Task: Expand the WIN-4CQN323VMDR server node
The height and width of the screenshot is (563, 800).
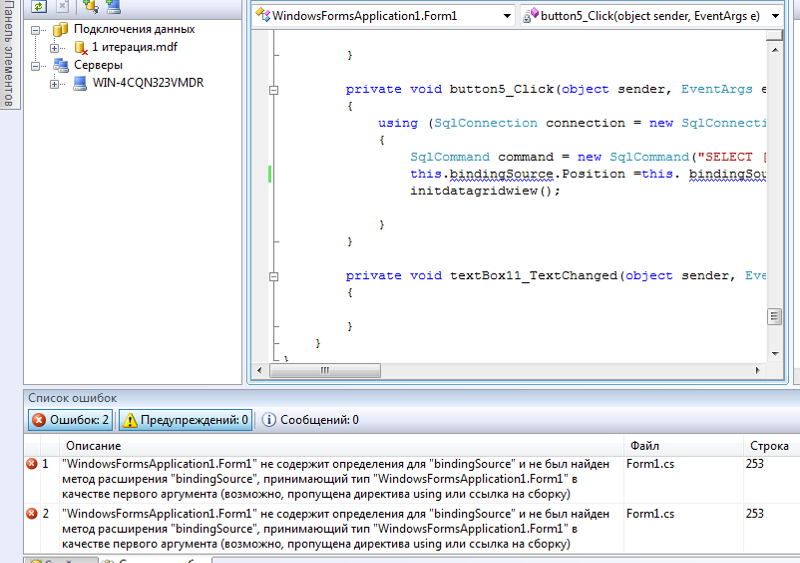Action: (x=54, y=84)
